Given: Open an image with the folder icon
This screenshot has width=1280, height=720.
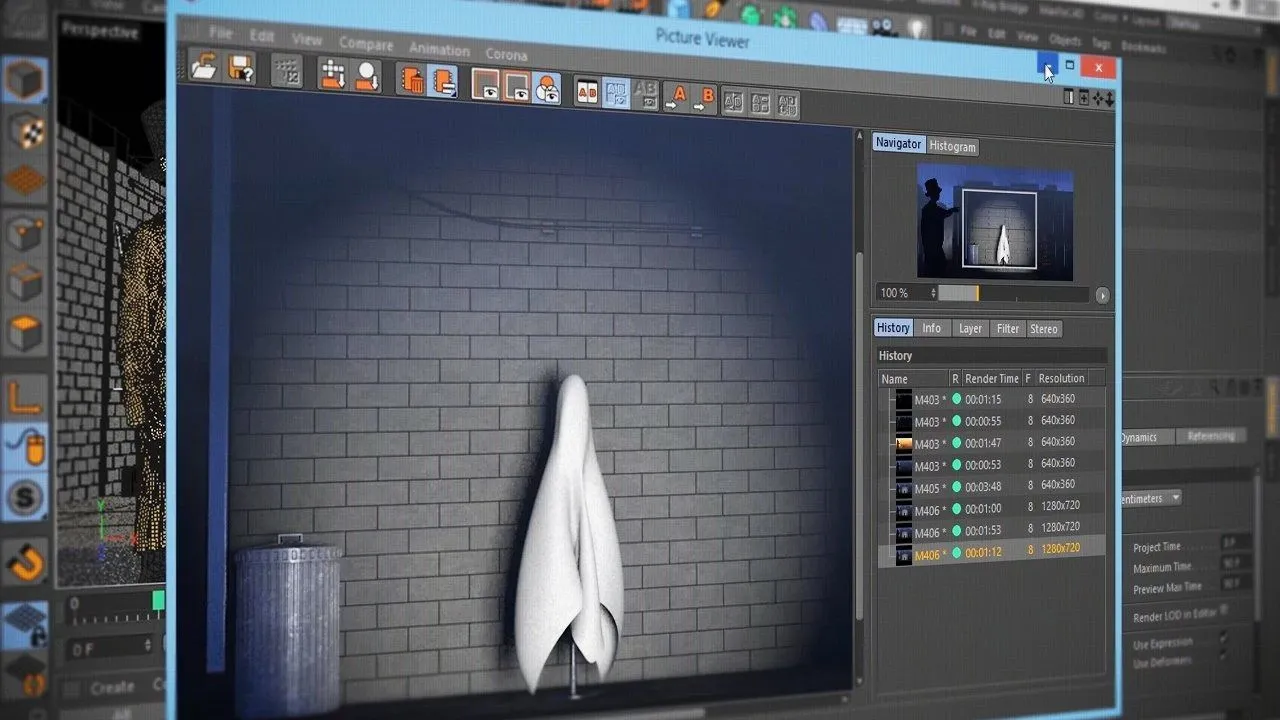Looking at the screenshot, I should click(203, 67).
